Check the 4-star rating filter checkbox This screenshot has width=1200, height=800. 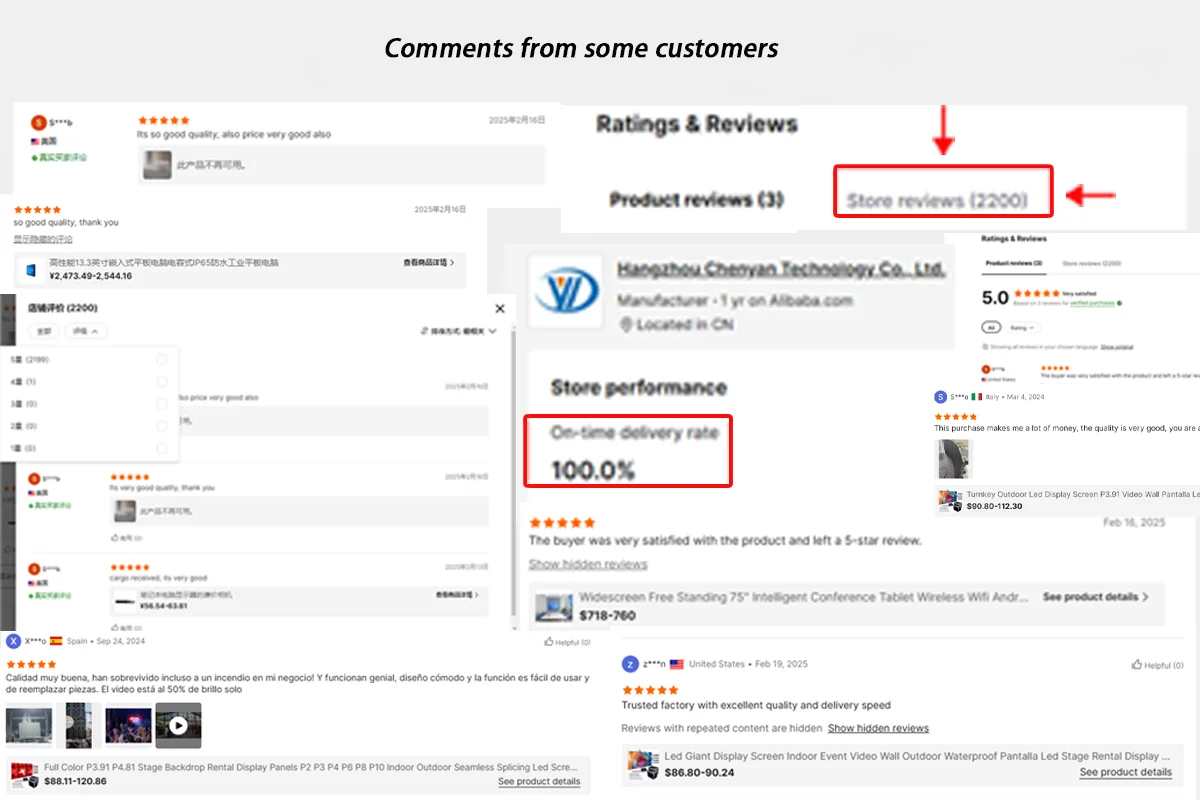pos(162,382)
